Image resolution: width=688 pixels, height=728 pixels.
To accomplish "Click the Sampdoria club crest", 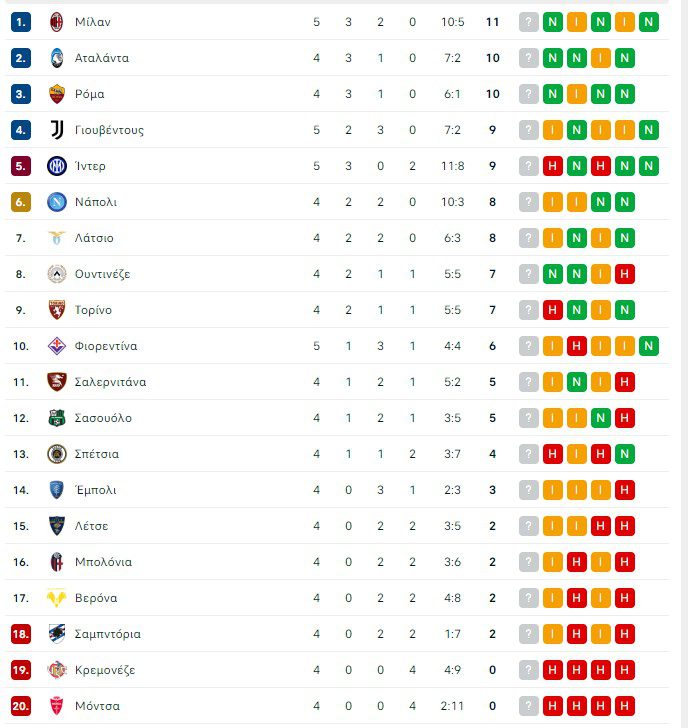I will [x=57, y=634].
